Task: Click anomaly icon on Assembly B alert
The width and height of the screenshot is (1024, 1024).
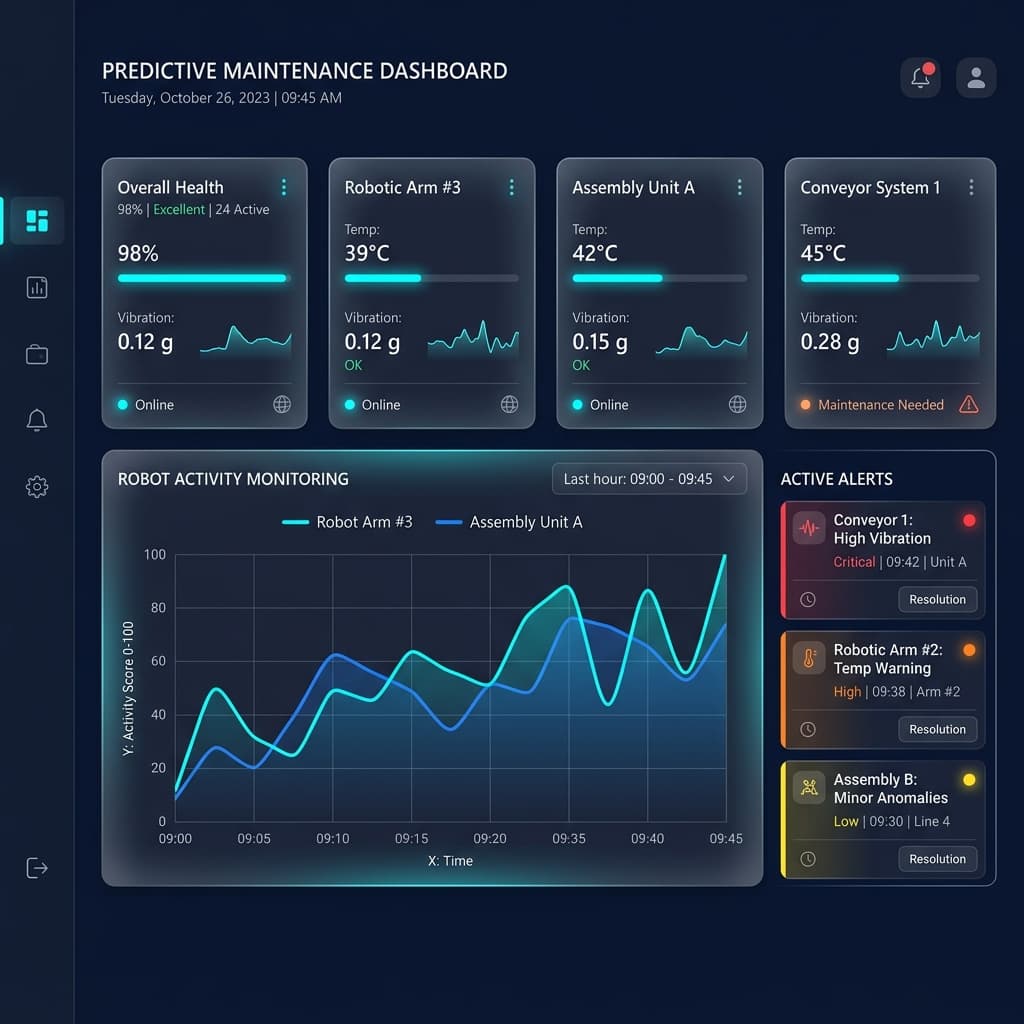Action: pos(809,787)
